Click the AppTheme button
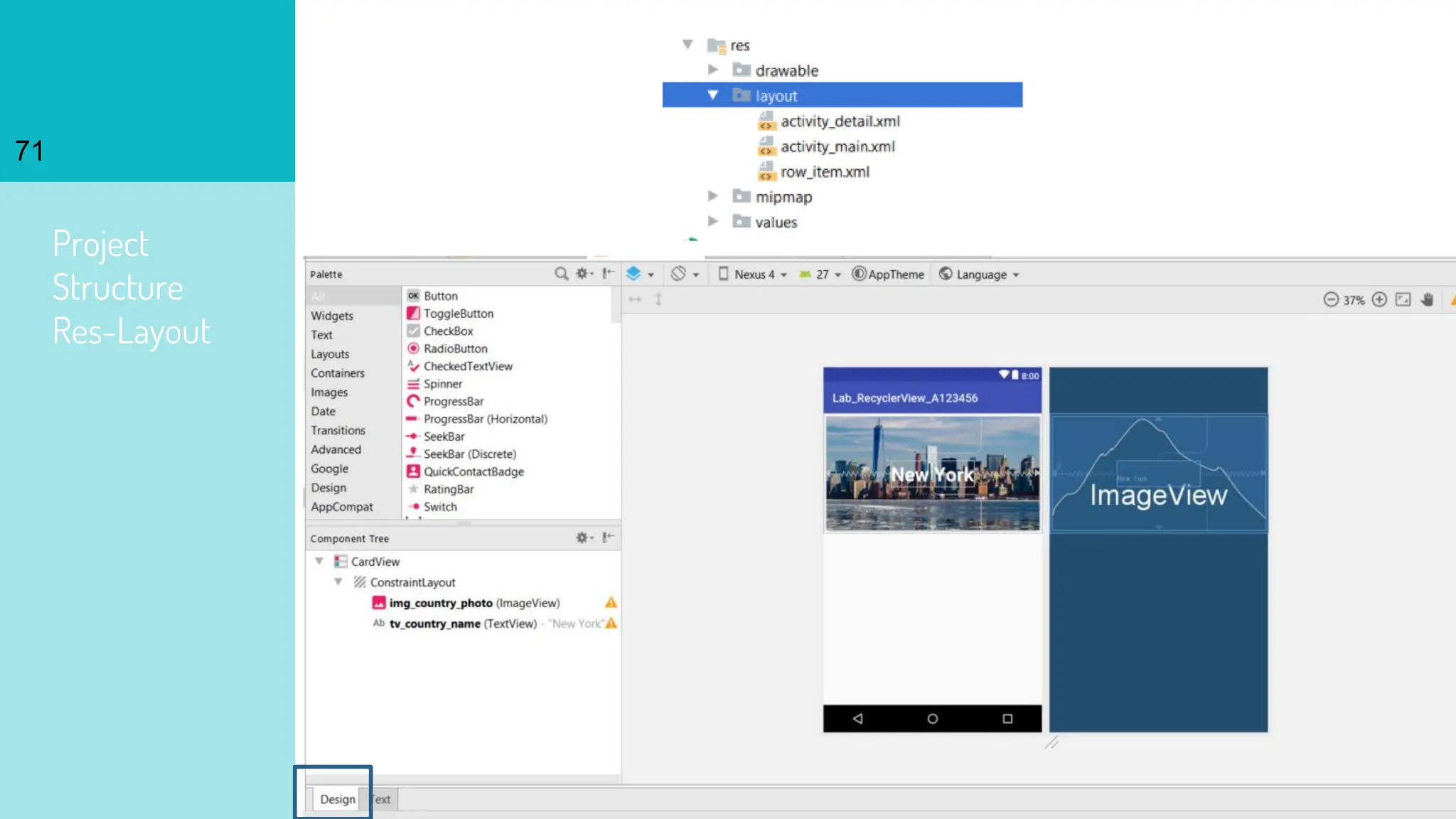 [x=889, y=274]
